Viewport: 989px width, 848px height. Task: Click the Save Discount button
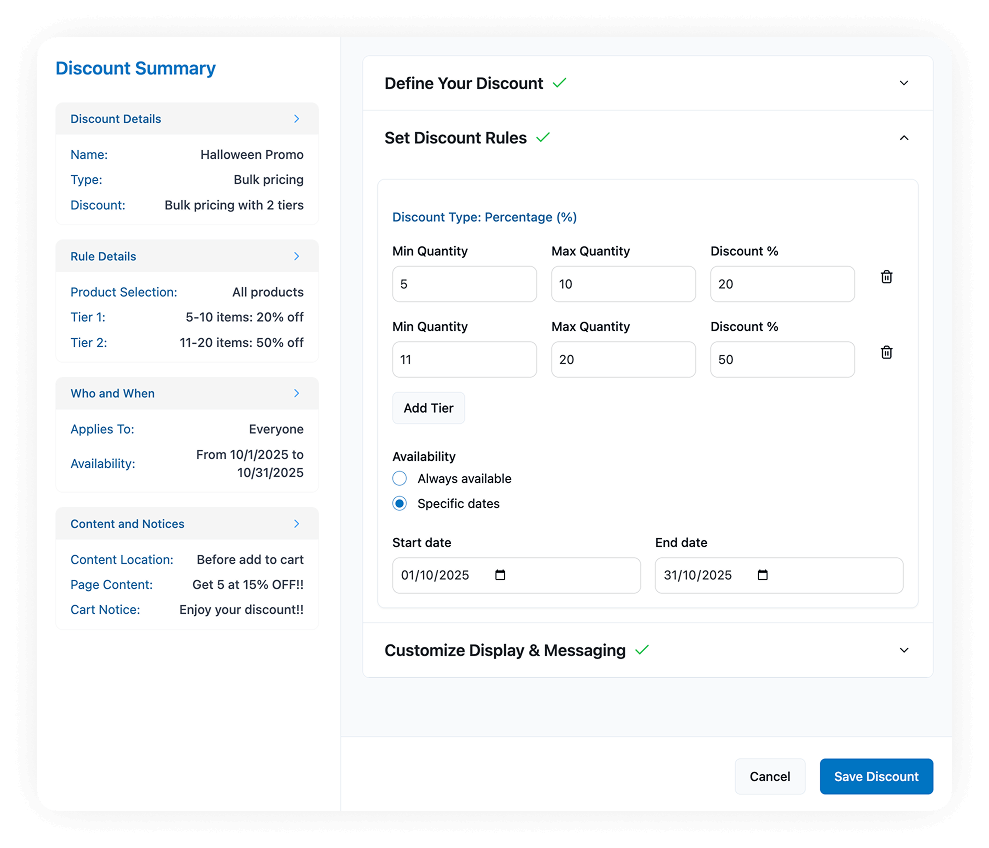[x=876, y=777]
